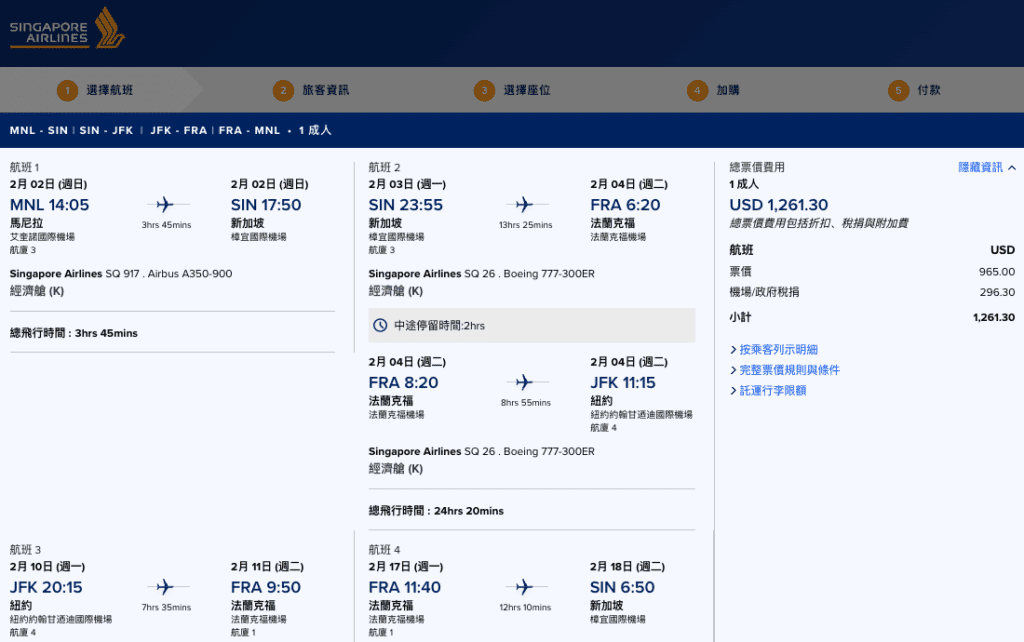Viewport: 1024px width, 642px height.
Task: Click the 航班 1 heading
Action: pyautogui.click(x=24, y=167)
